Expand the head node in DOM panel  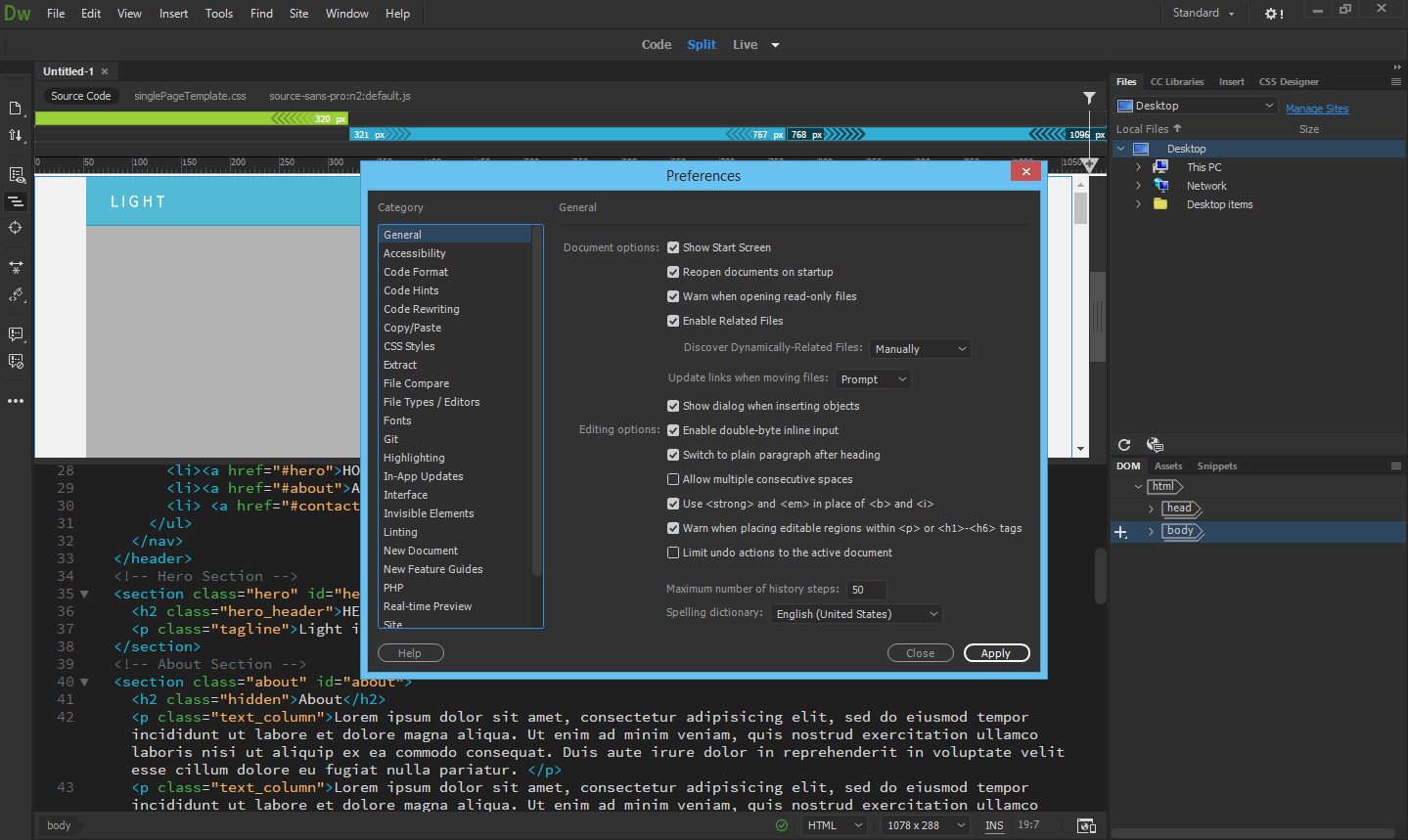(1151, 508)
